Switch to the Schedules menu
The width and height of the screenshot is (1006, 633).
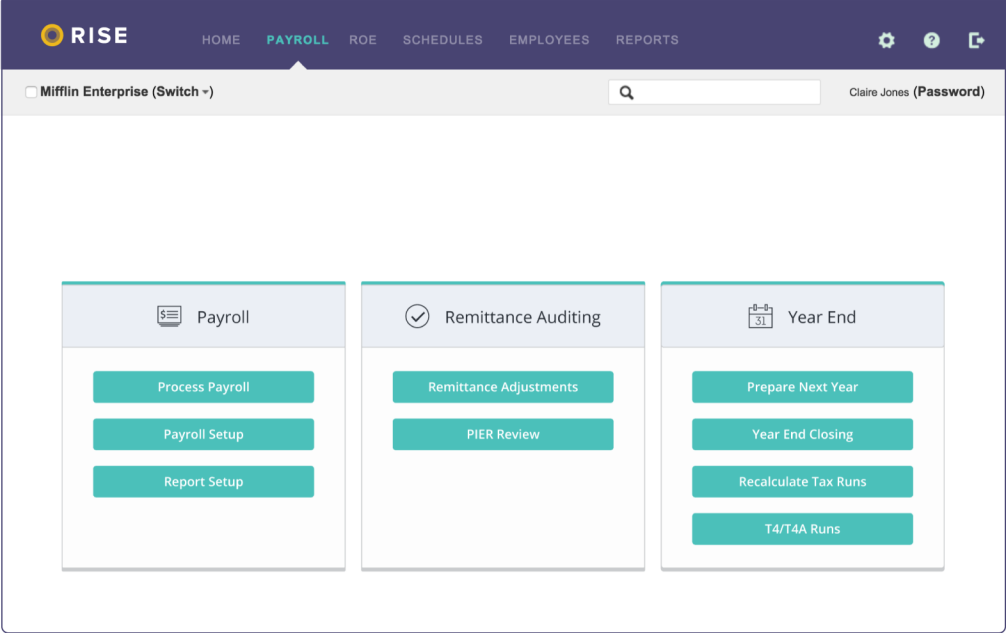(442, 40)
